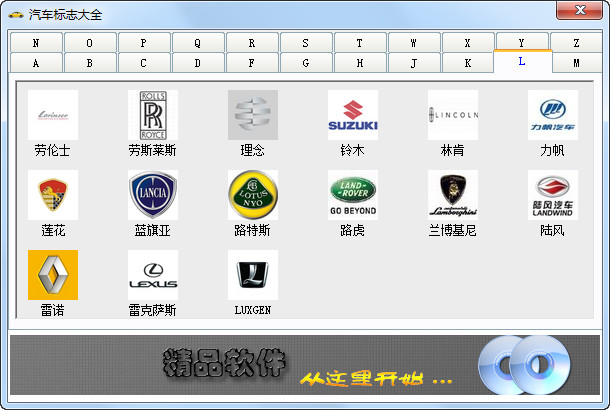Select the Lorinser logo icon
The height and width of the screenshot is (410, 610).
(53, 115)
